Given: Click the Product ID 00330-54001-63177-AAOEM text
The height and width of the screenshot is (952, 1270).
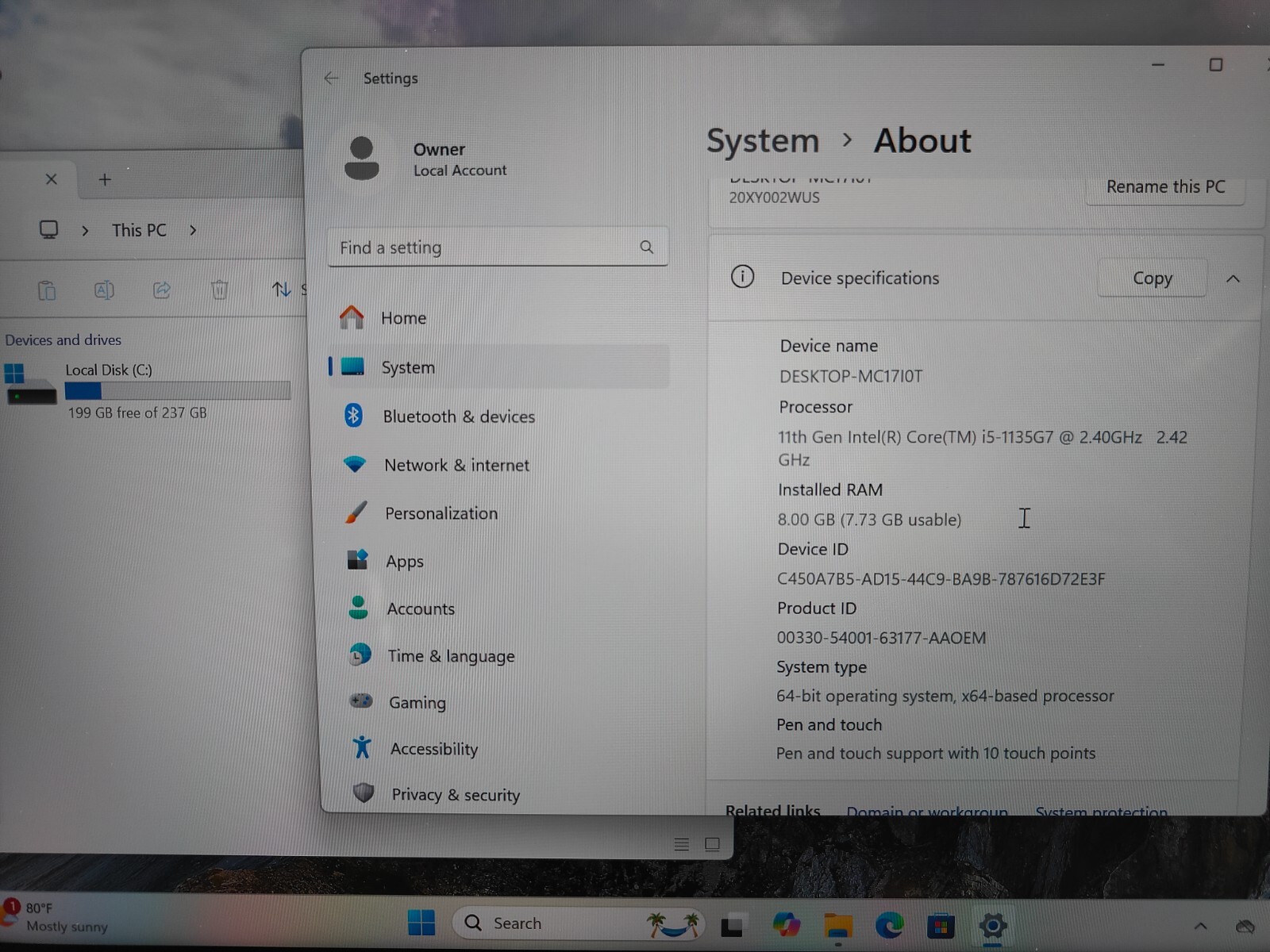Looking at the screenshot, I should pos(881,638).
